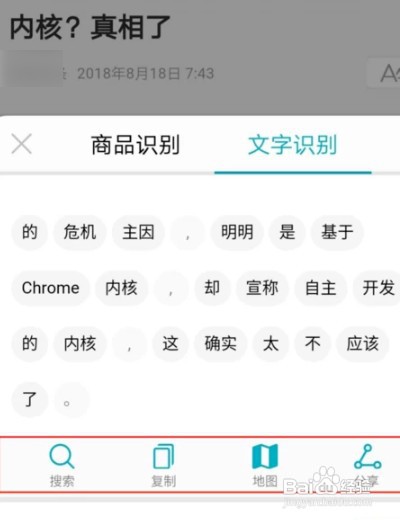Viewport: 400px width, 520px height.
Task: Select the Chrome word chip
Action: click(51, 288)
